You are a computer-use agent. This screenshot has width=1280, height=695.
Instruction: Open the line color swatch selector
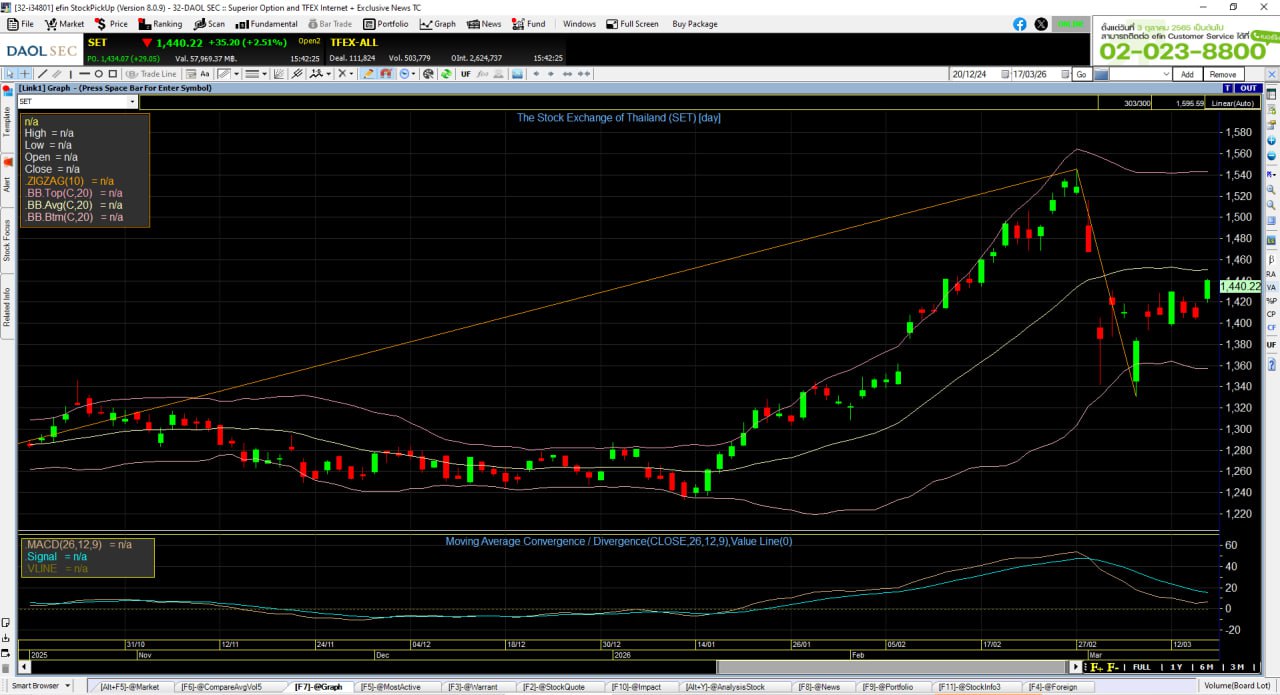(x=227, y=73)
